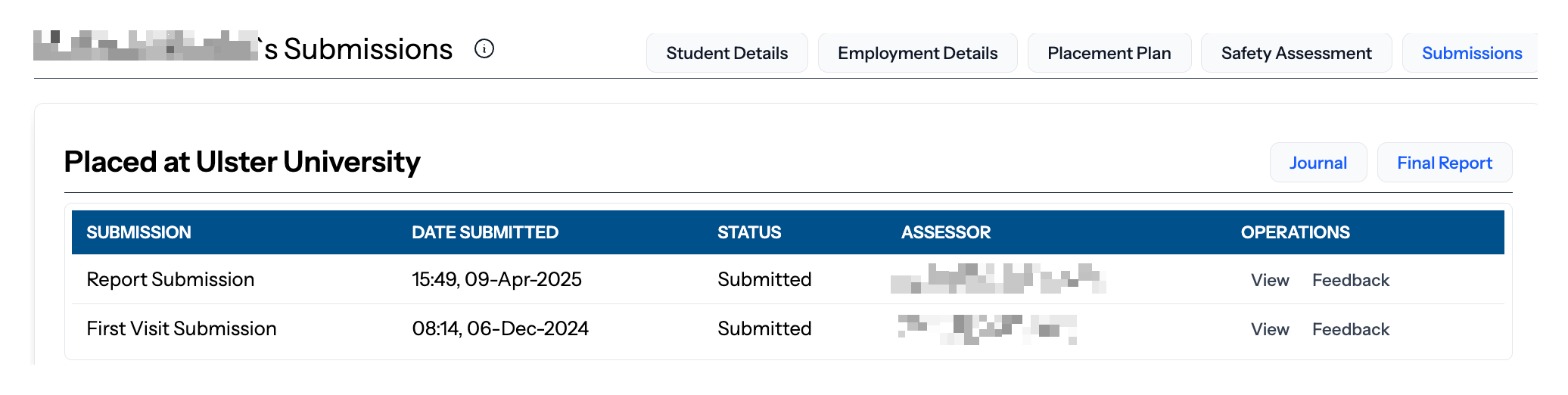The image size is (1568, 395).
Task: Select the Submissions tab
Action: point(1472,53)
